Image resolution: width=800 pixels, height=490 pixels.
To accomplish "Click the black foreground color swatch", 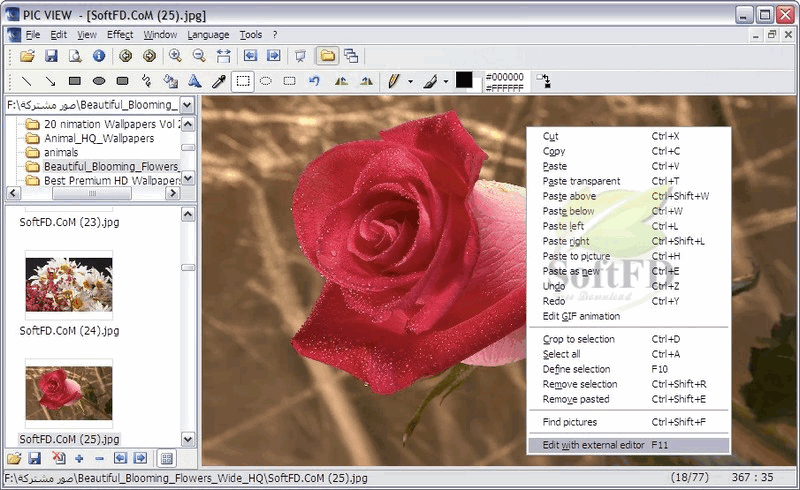I will tap(463, 79).
